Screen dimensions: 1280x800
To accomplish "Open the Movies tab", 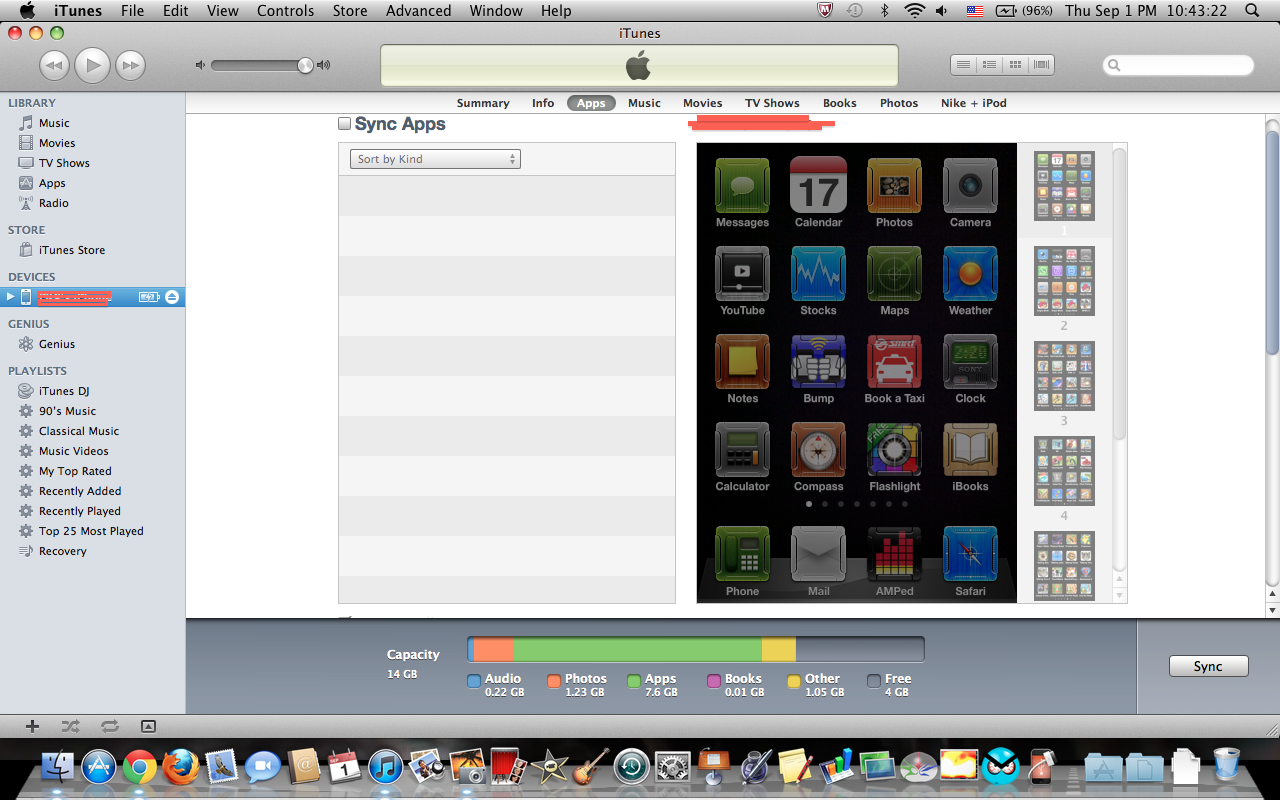I will (702, 103).
